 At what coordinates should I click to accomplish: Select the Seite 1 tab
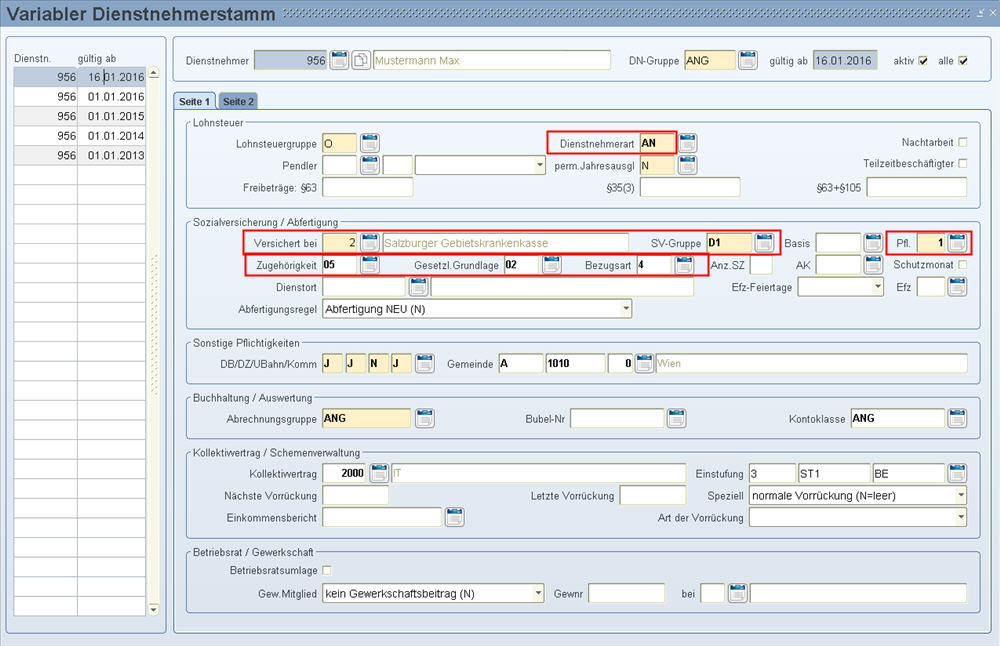coord(194,101)
